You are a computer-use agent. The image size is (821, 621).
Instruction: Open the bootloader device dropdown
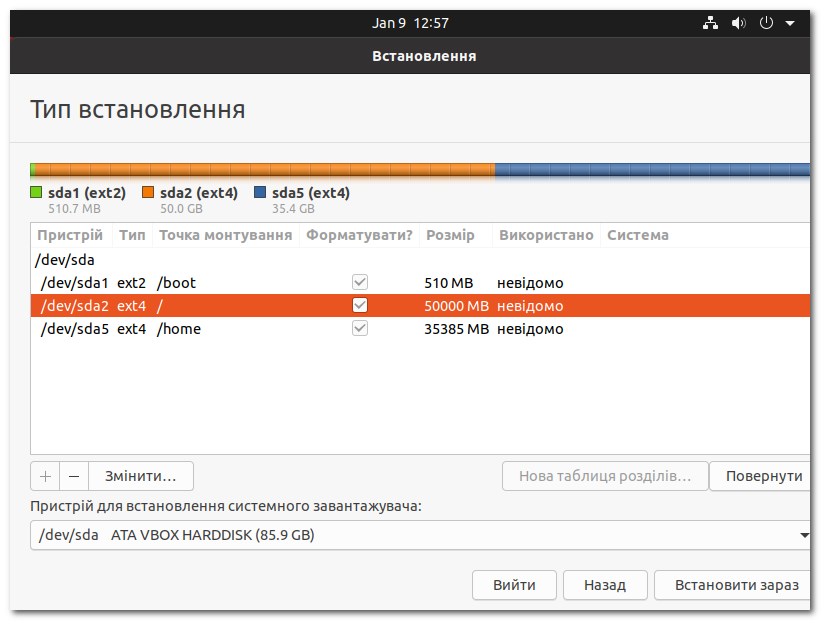[422, 535]
